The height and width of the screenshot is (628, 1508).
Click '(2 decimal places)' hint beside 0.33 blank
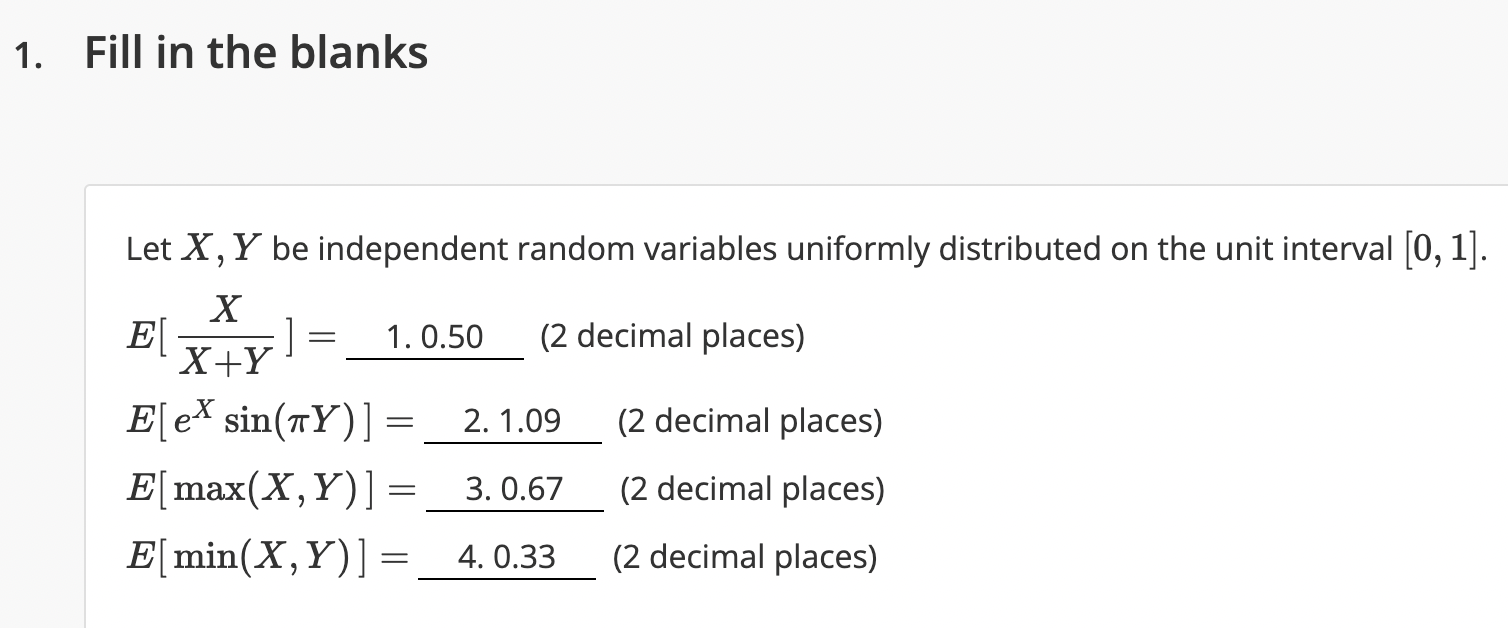point(745,557)
